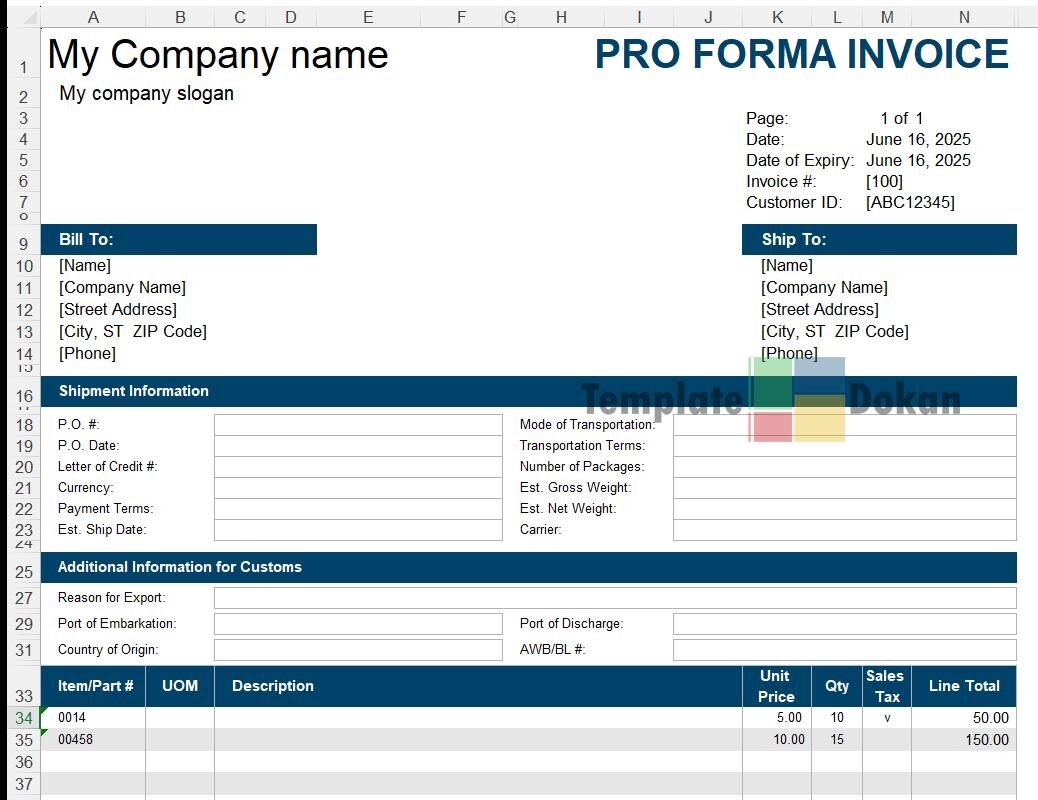This screenshot has width=1038, height=800.
Task: Select column A header
Action: (x=93, y=17)
